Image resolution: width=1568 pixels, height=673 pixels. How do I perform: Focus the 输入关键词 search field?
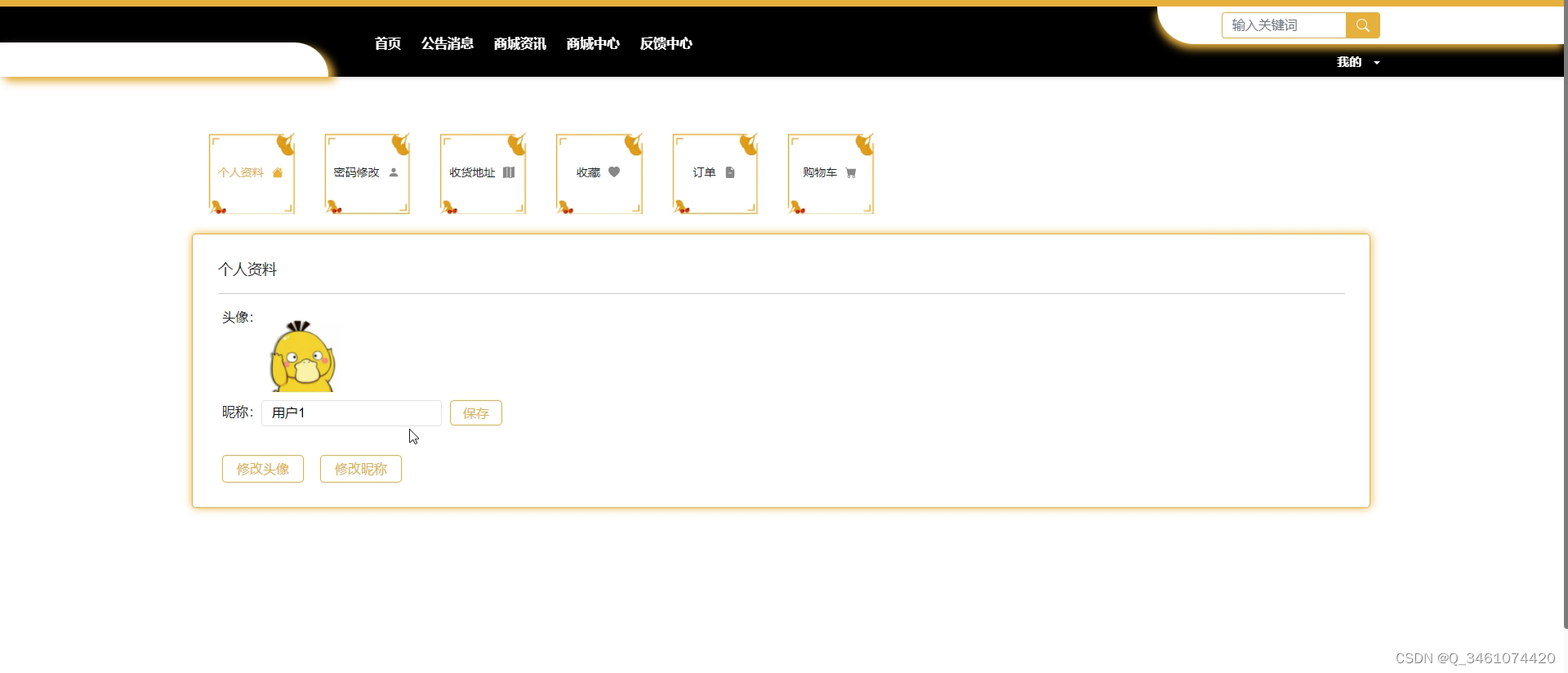click(1284, 25)
